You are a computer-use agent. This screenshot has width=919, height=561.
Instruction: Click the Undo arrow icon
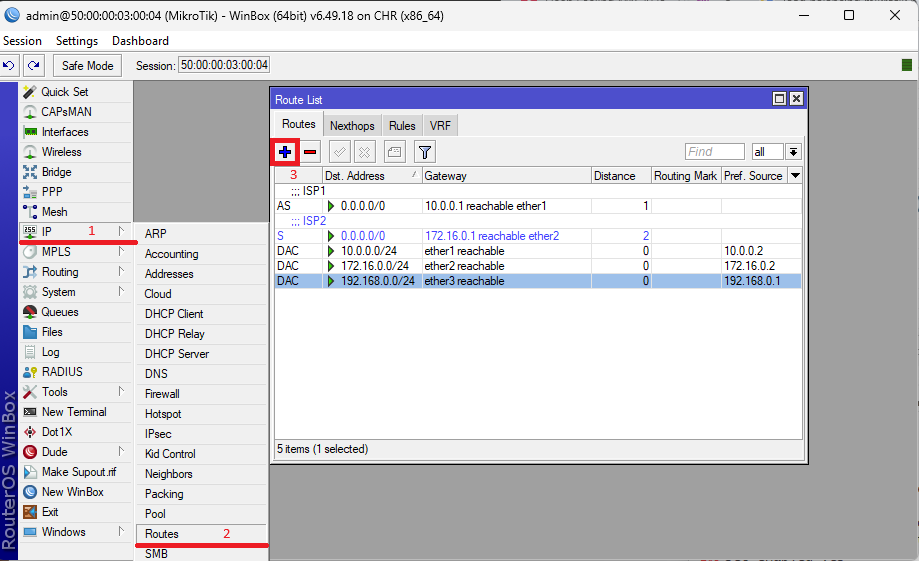pos(9,65)
